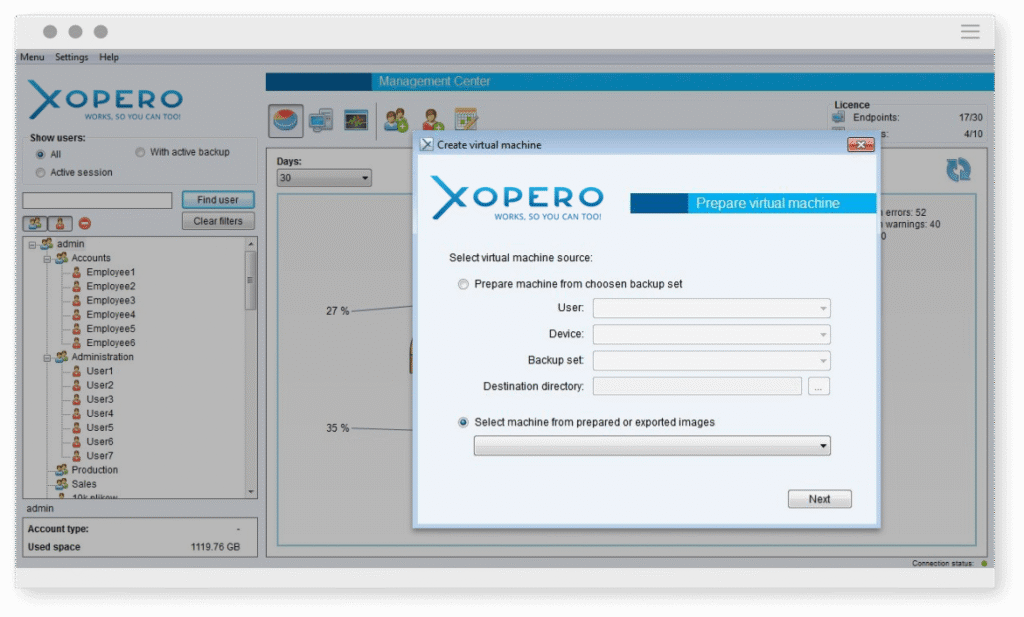Click the 35 % chart label

click(x=338, y=428)
